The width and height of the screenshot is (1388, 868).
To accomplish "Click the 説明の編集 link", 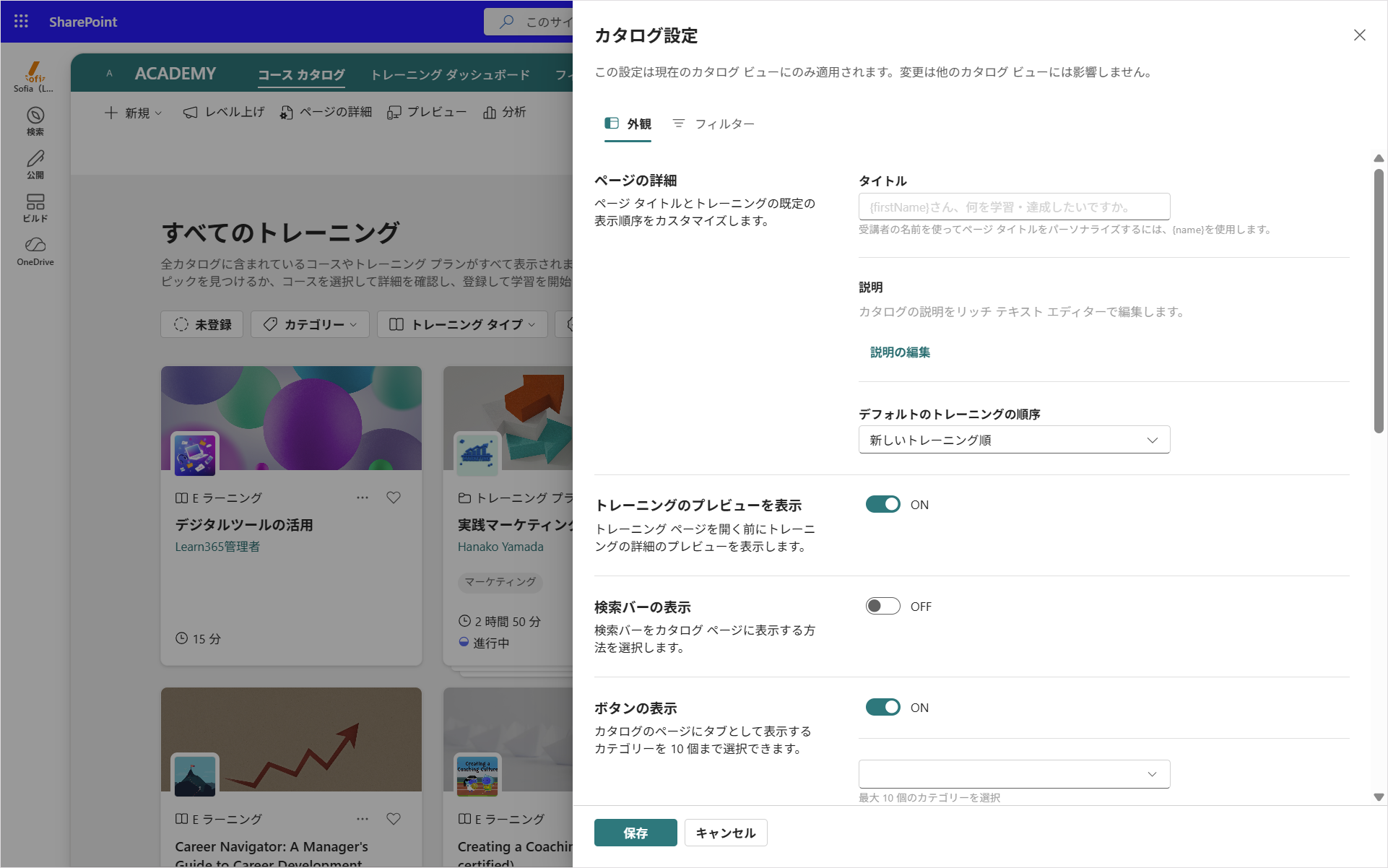I will point(900,352).
